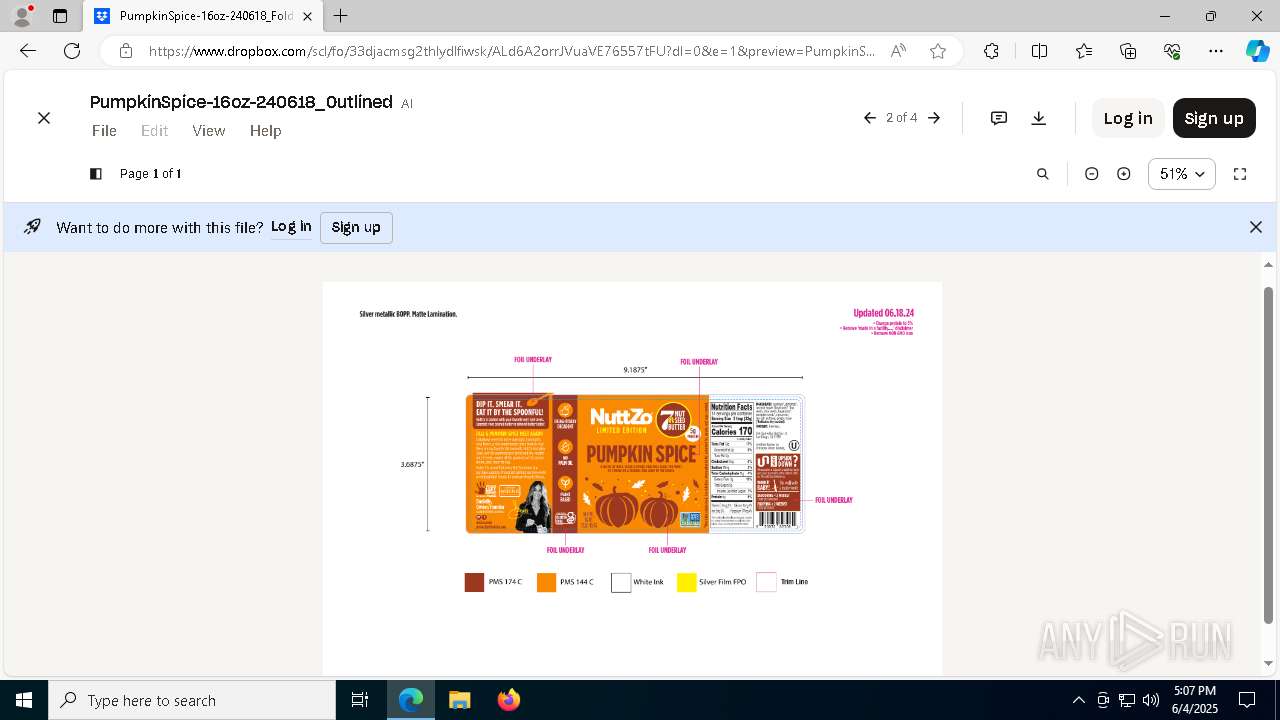Image resolution: width=1280 pixels, height=720 pixels.
Task: Click Log in link in banner
Action: [x=291, y=227]
